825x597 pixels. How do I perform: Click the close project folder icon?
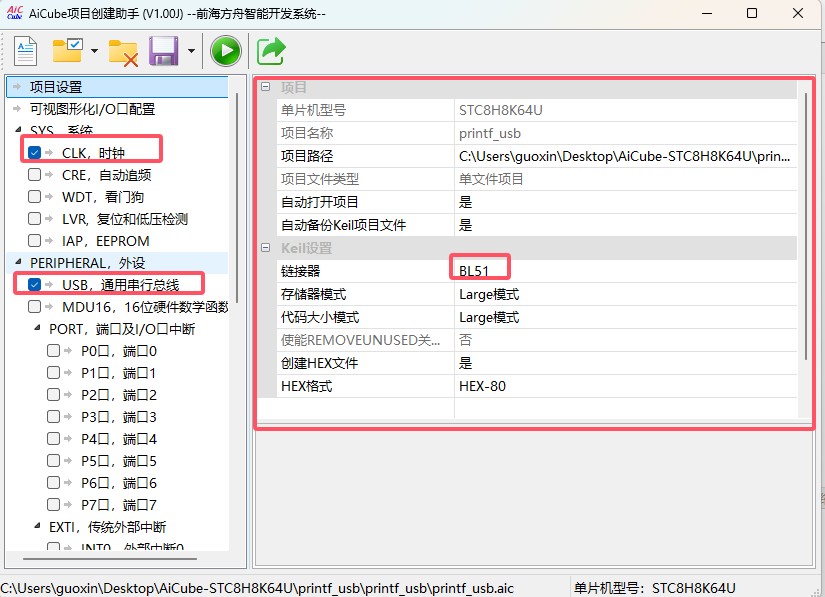[123, 53]
